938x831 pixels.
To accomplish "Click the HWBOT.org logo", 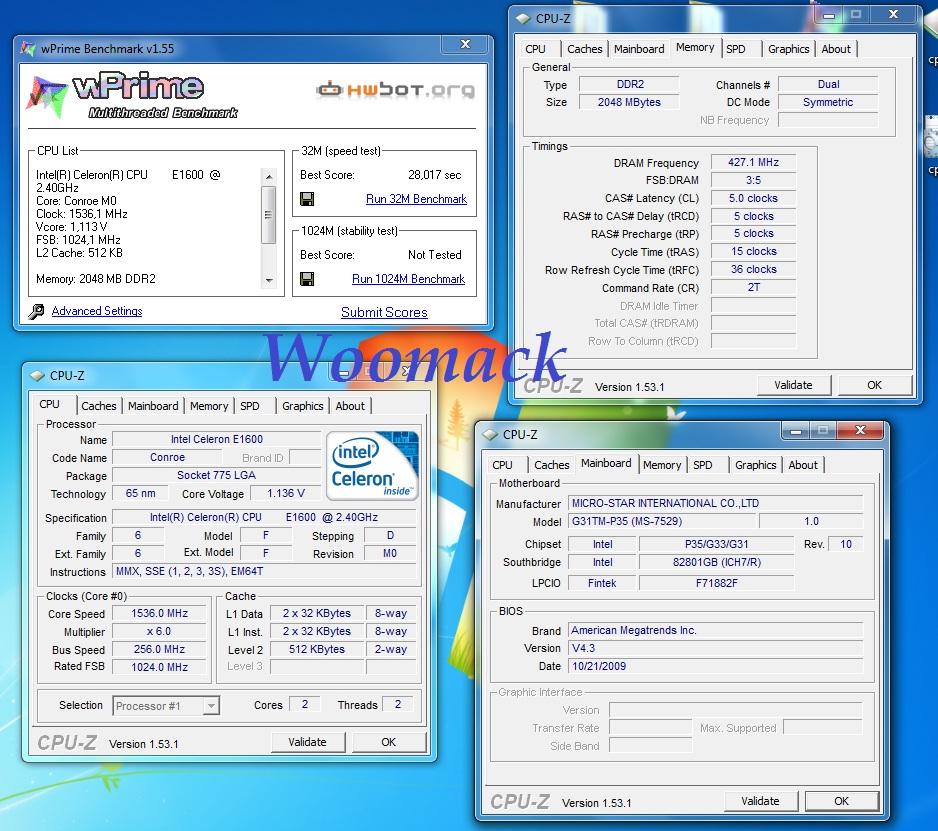I will [x=395, y=90].
